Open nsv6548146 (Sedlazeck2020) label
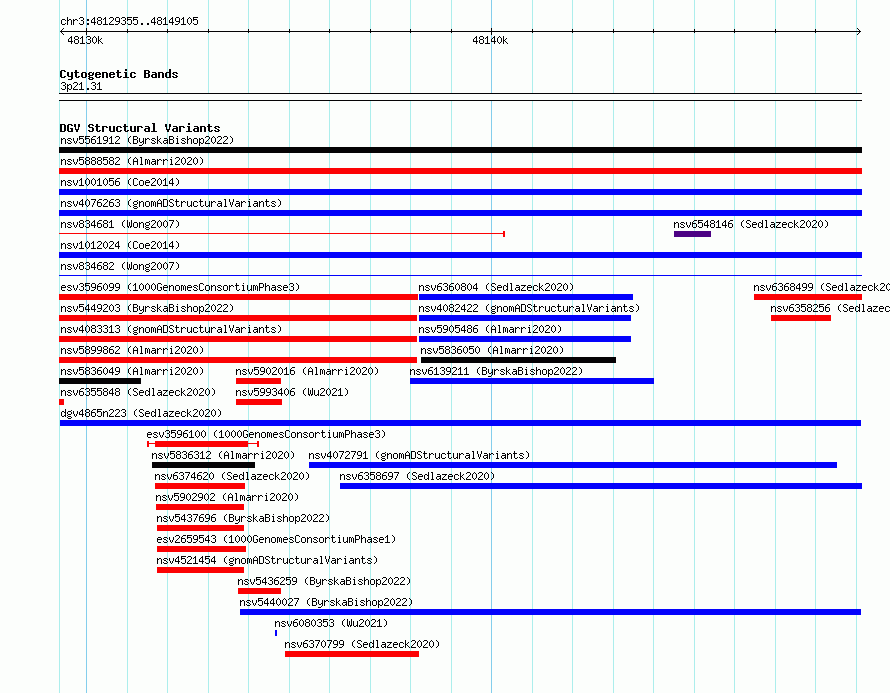 [x=751, y=224]
